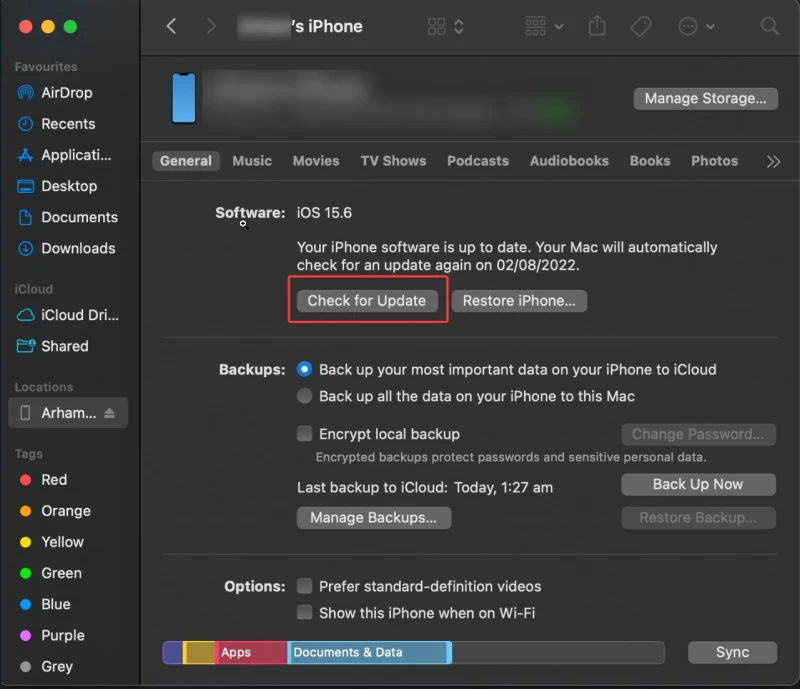
Task: Click the Sync button
Action: pos(732,652)
